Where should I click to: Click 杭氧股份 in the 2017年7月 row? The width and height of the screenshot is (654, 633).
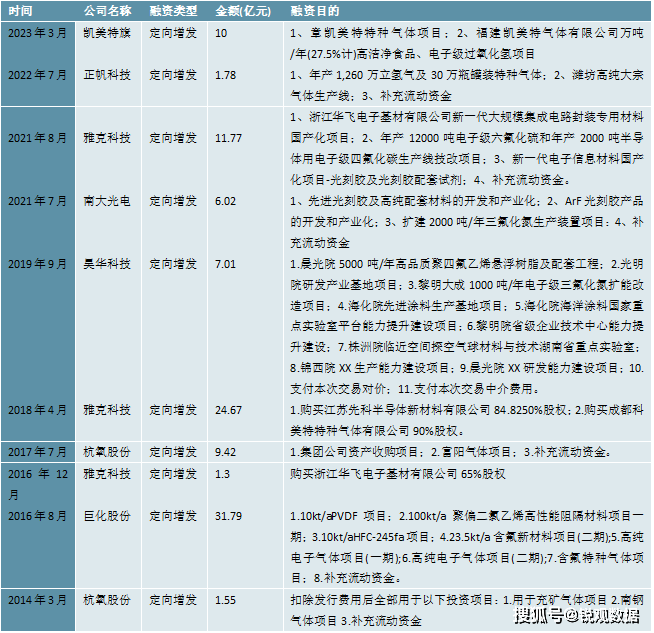point(107,452)
